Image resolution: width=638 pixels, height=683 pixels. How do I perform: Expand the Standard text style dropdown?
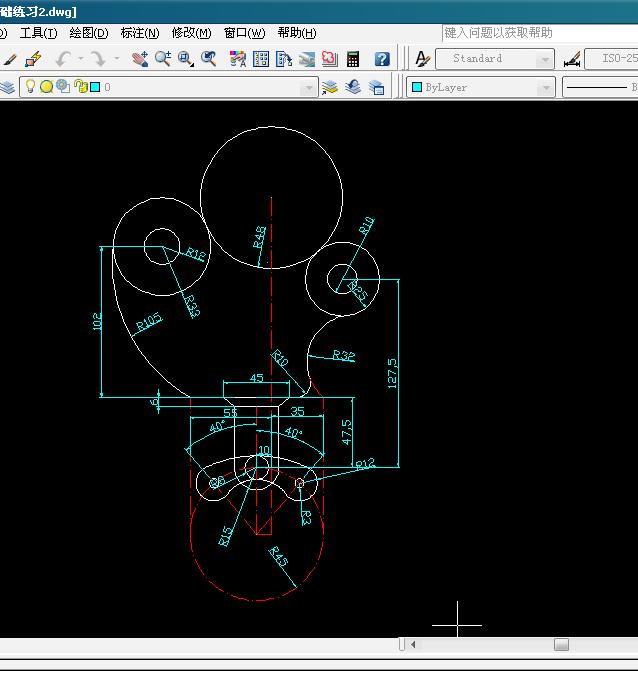pos(544,59)
